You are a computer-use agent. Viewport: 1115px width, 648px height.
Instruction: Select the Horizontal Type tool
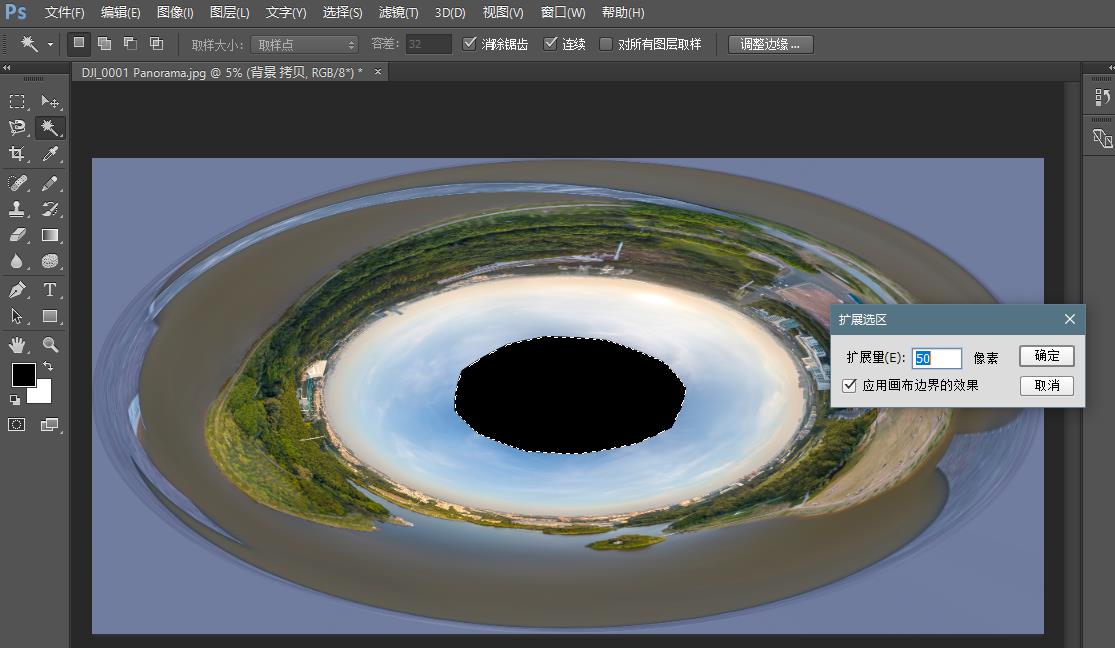[50, 290]
